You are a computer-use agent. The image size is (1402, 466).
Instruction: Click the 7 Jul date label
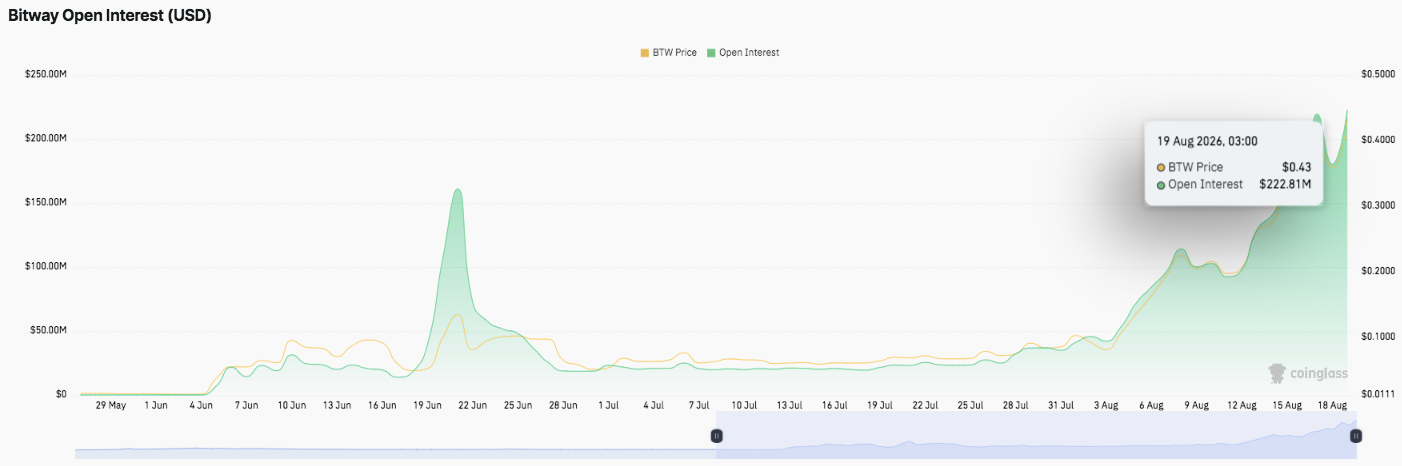699,406
